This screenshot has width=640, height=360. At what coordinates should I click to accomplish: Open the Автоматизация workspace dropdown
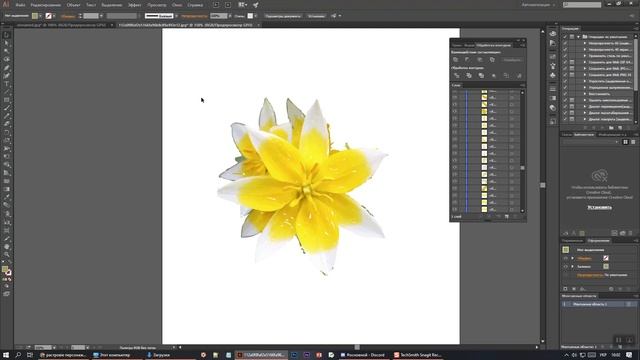[x=538, y=5]
